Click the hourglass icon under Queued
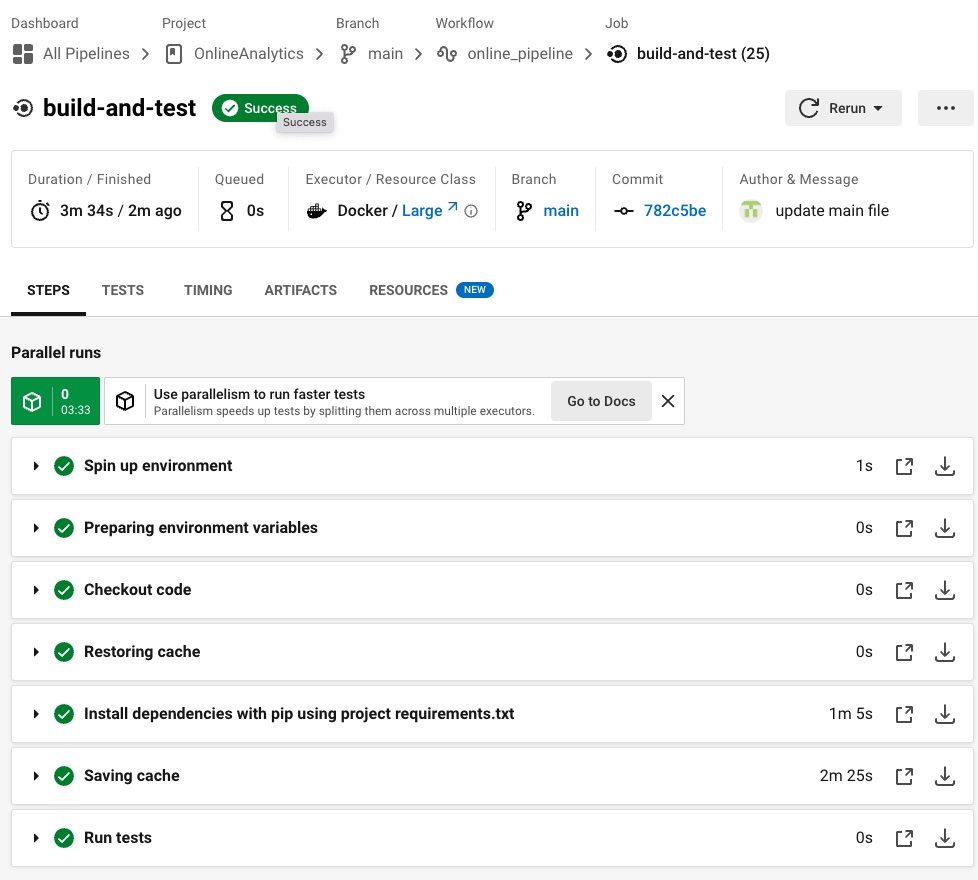The height and width of the screenshot is (880, 978). tap(227, 211)
